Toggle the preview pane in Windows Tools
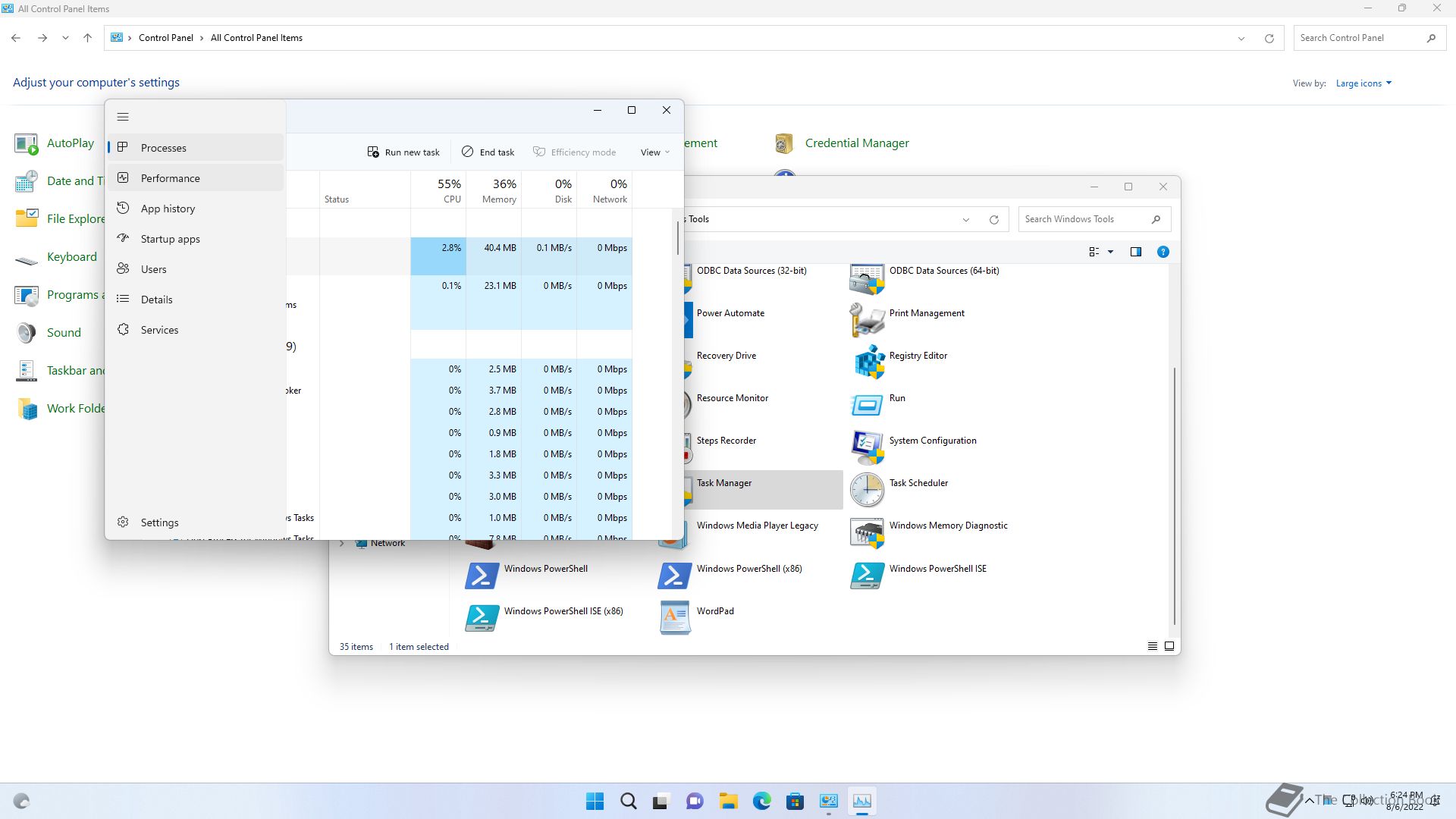1456x819 pixels. click(1136, 252)
